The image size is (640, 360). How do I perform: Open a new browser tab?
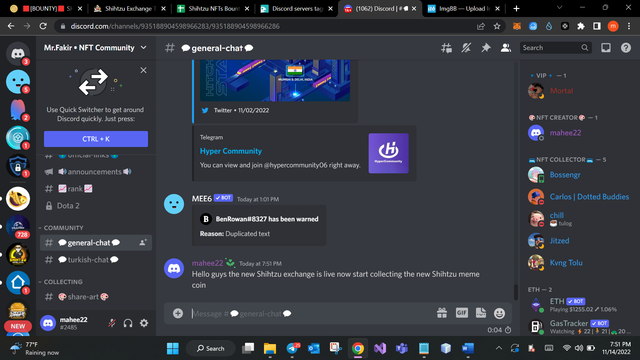pyautogui.click(x=516, y=9)
